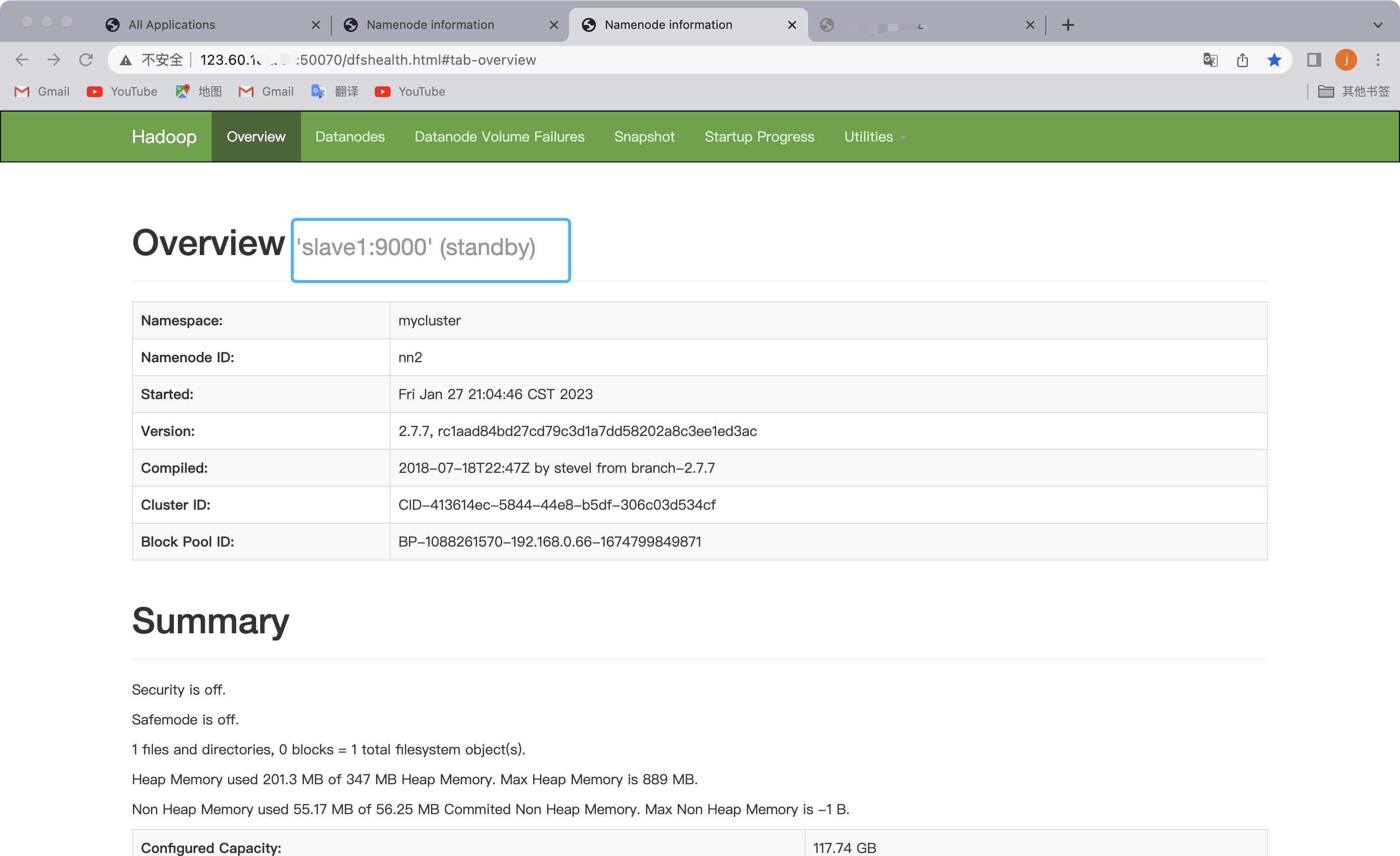
Task: Open the first Gmail bookmark
Action: [42, 92]
